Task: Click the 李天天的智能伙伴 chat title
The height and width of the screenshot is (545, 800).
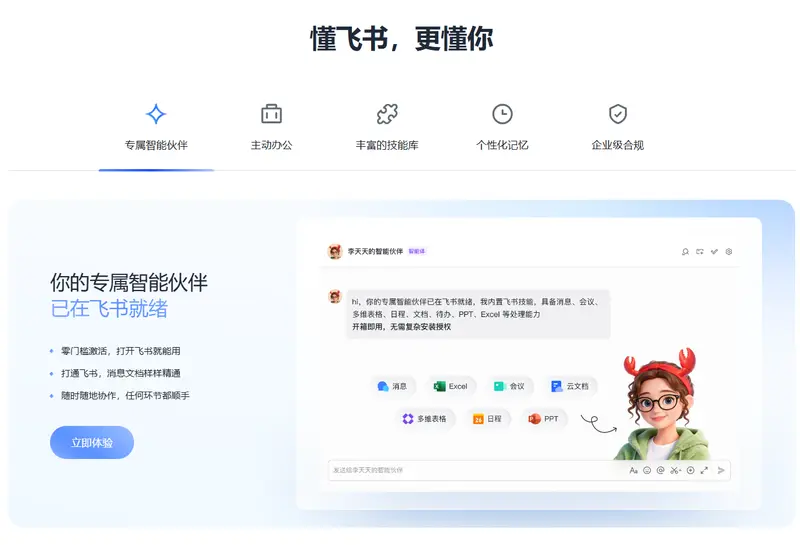Action: tap(376, 251)
